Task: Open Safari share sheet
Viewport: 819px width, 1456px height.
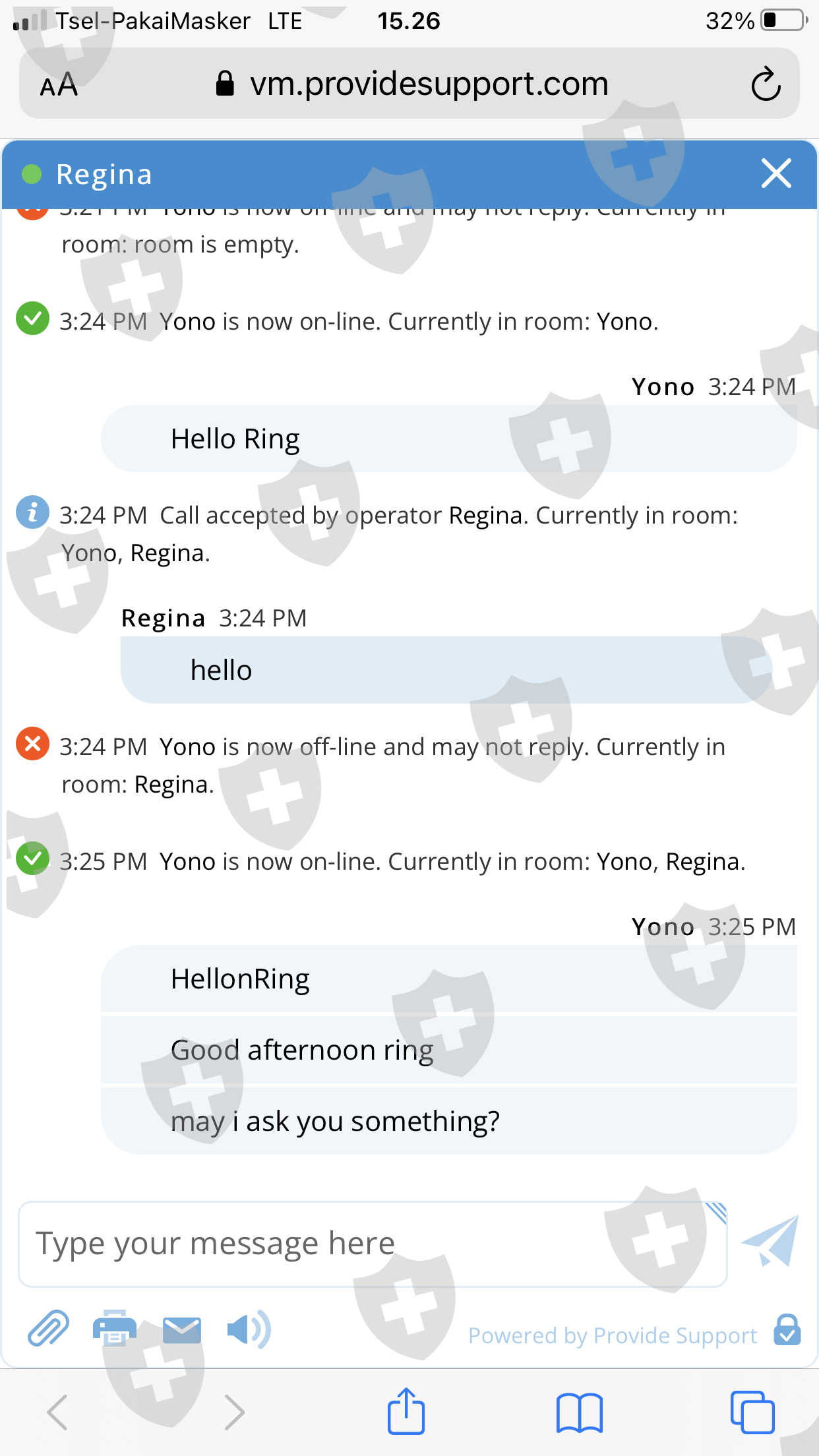Action: [406, 1411]
